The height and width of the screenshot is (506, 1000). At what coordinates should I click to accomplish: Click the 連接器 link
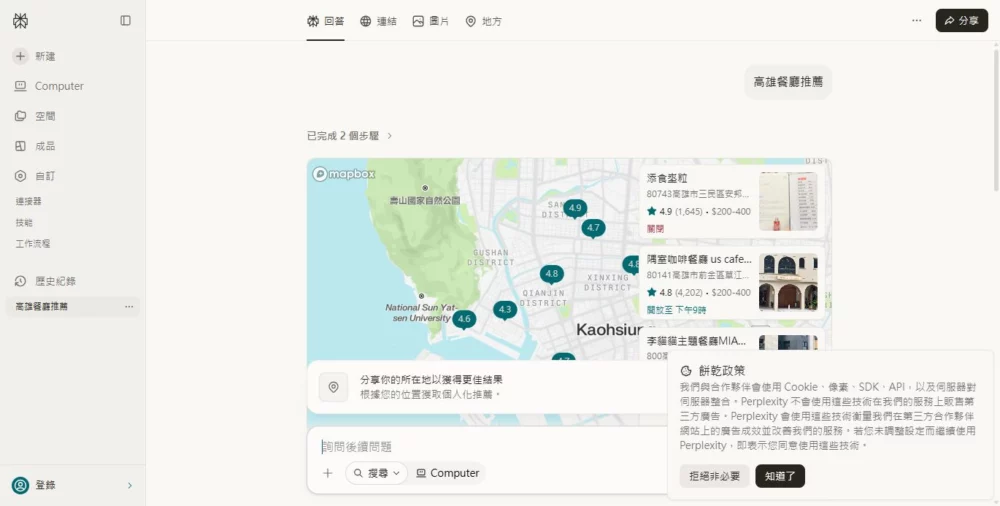coord(29,201)
